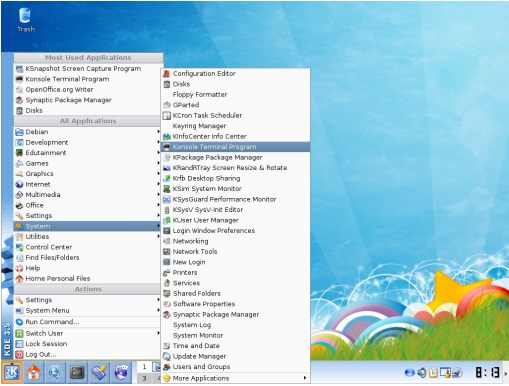Open the Trash icon on the desktop
The width and height of the screenshot is (509, 386).
(25, 20)
